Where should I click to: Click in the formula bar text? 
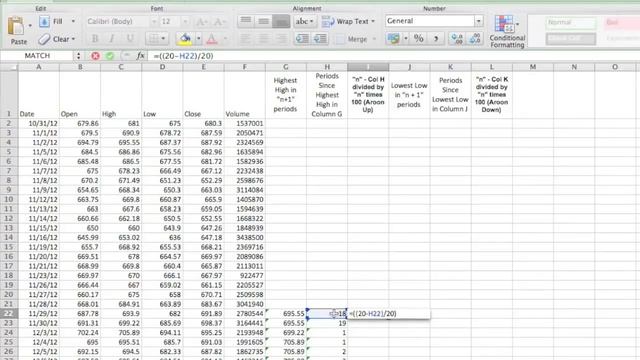(x=184, y=56)
